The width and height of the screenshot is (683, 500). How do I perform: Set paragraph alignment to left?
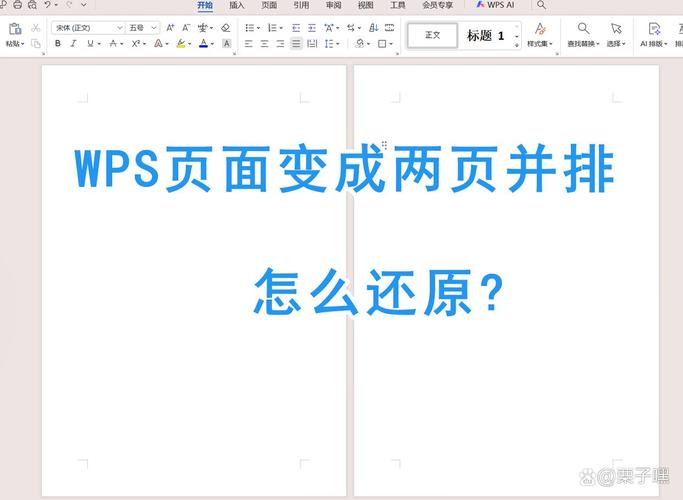249,44
